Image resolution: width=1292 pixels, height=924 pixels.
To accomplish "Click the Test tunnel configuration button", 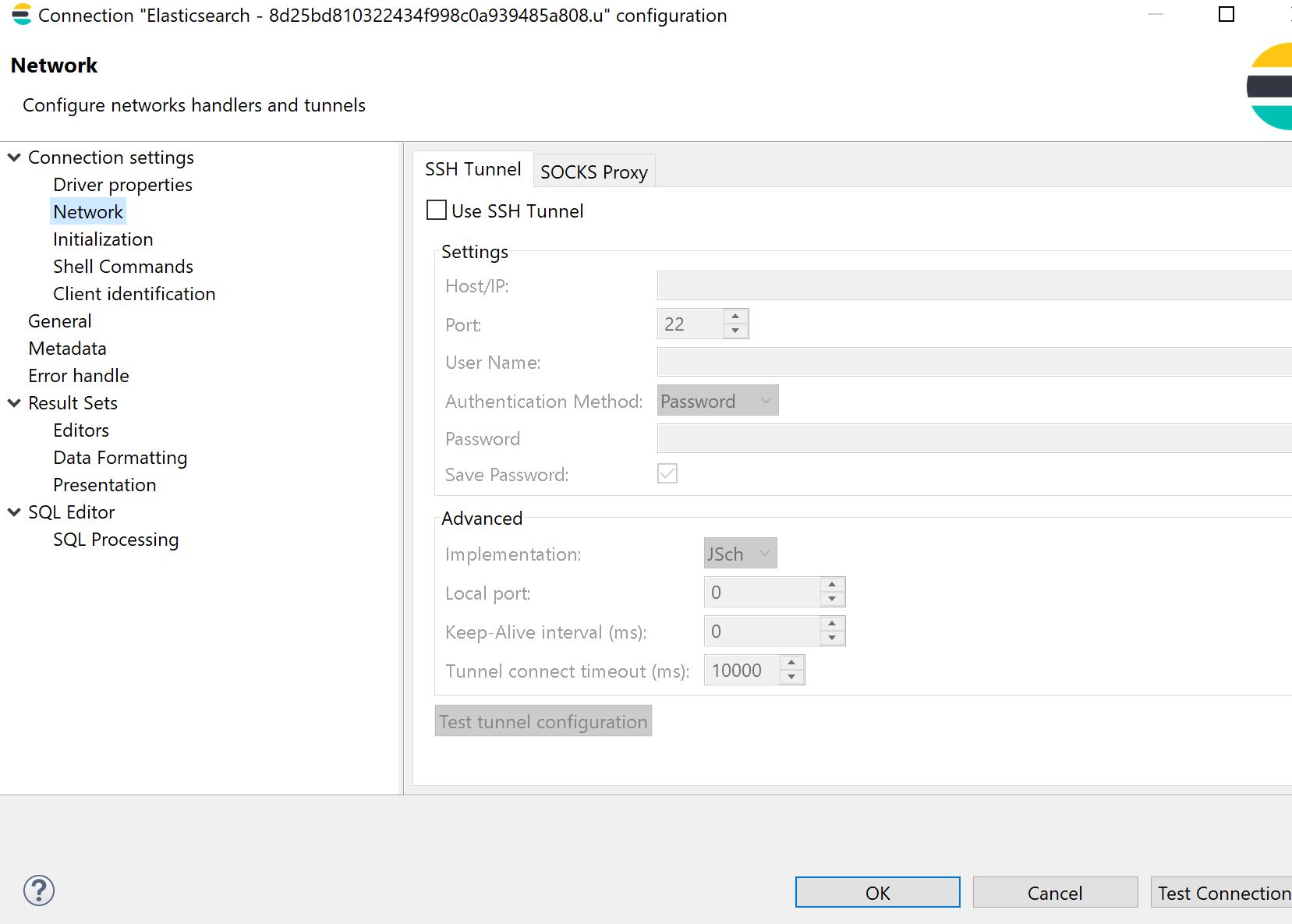I will (x=543, y=721).
